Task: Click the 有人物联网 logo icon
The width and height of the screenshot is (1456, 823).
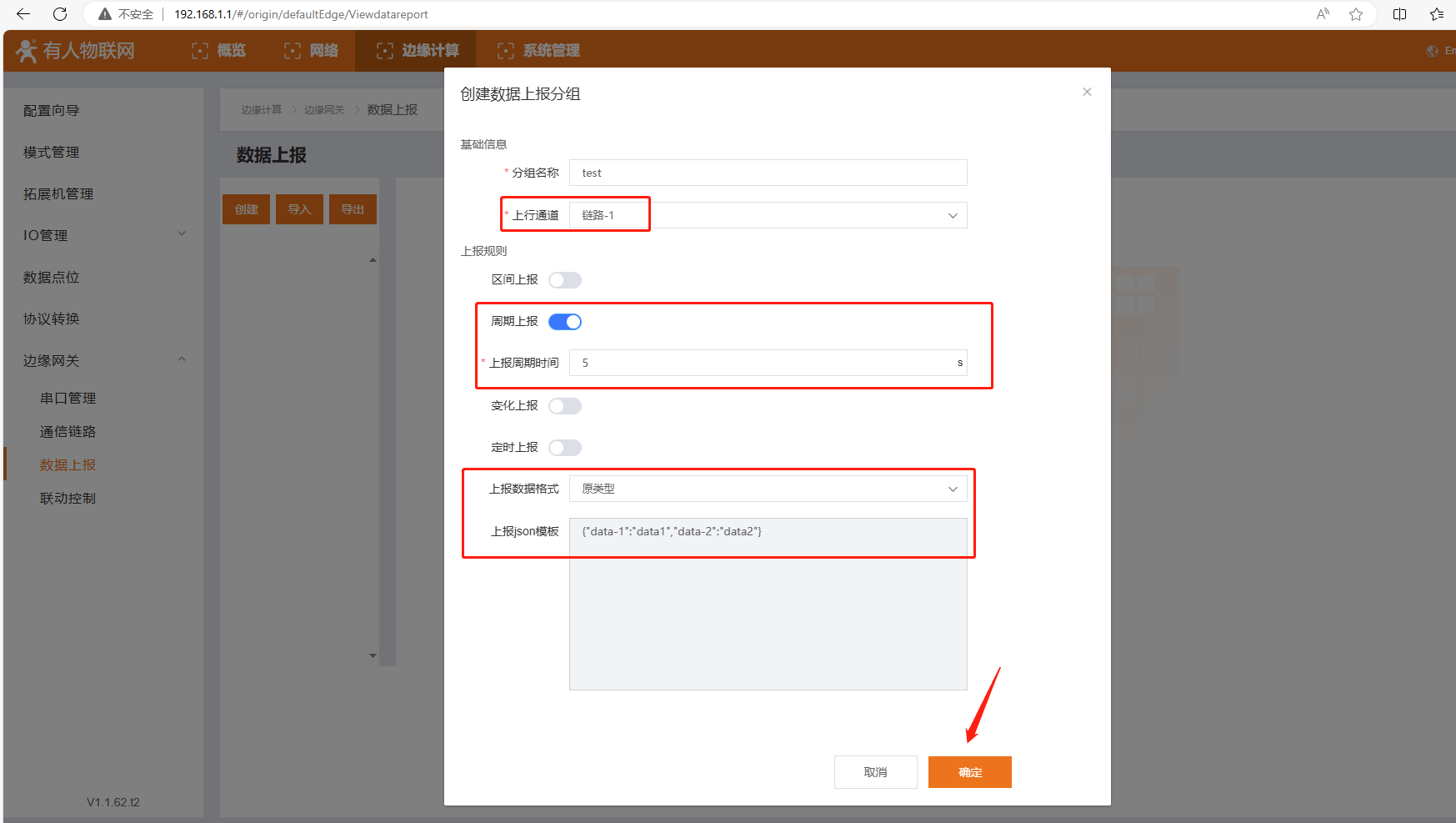Action: (27, 51)
